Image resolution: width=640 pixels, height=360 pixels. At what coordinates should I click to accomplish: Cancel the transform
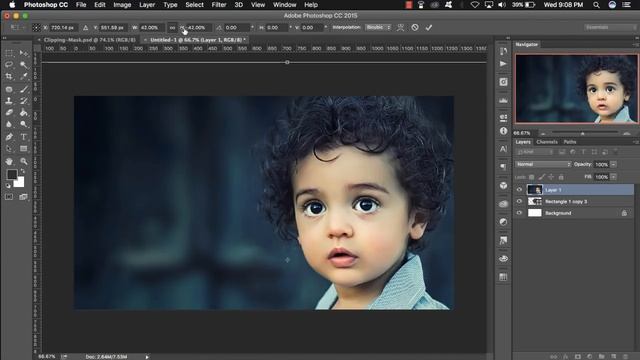[x=415, y=27]
